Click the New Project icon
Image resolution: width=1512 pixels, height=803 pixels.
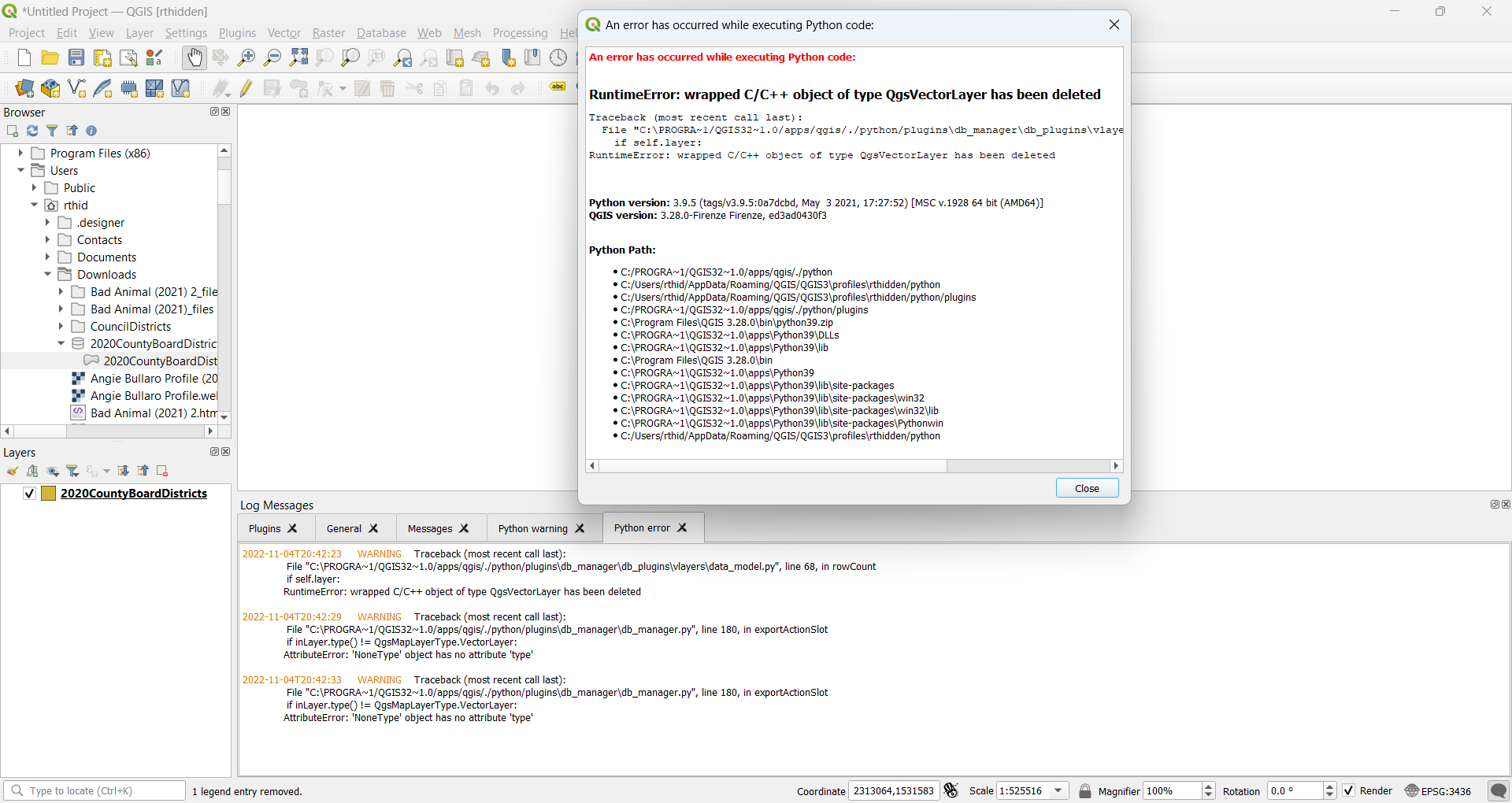coord(24,57)
